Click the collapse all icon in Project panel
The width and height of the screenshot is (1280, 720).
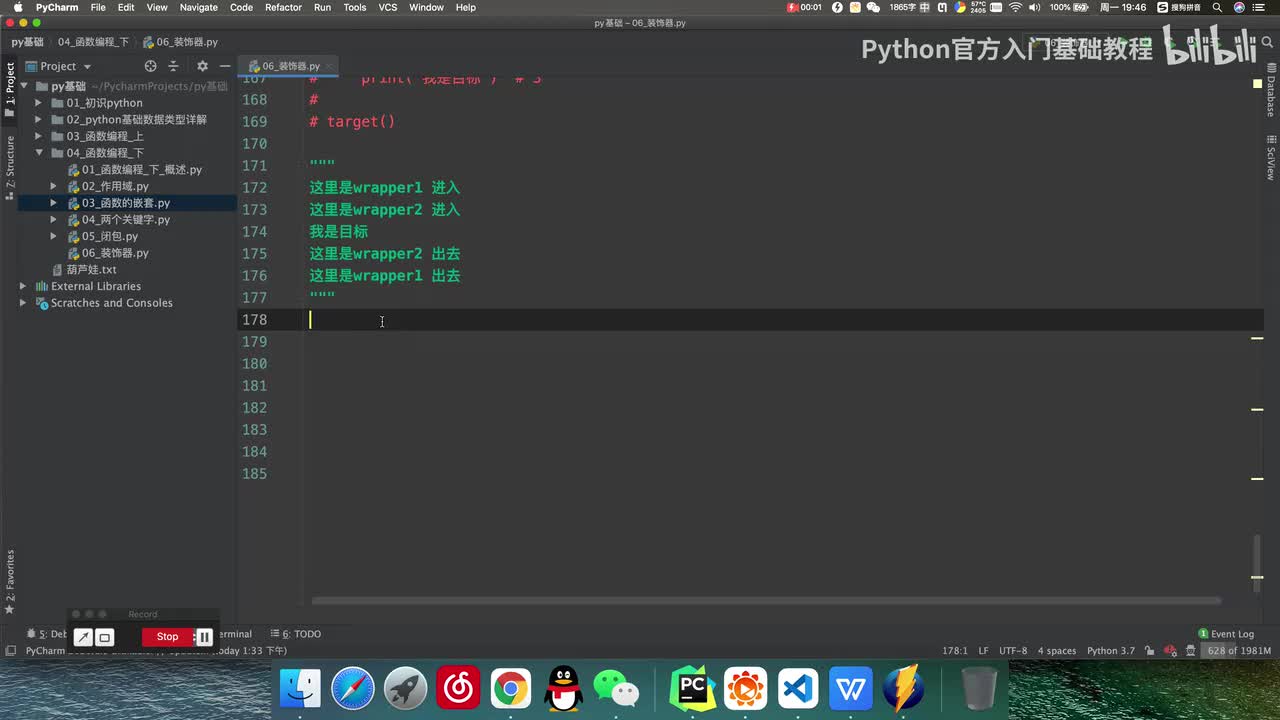[x=173, y=66]
